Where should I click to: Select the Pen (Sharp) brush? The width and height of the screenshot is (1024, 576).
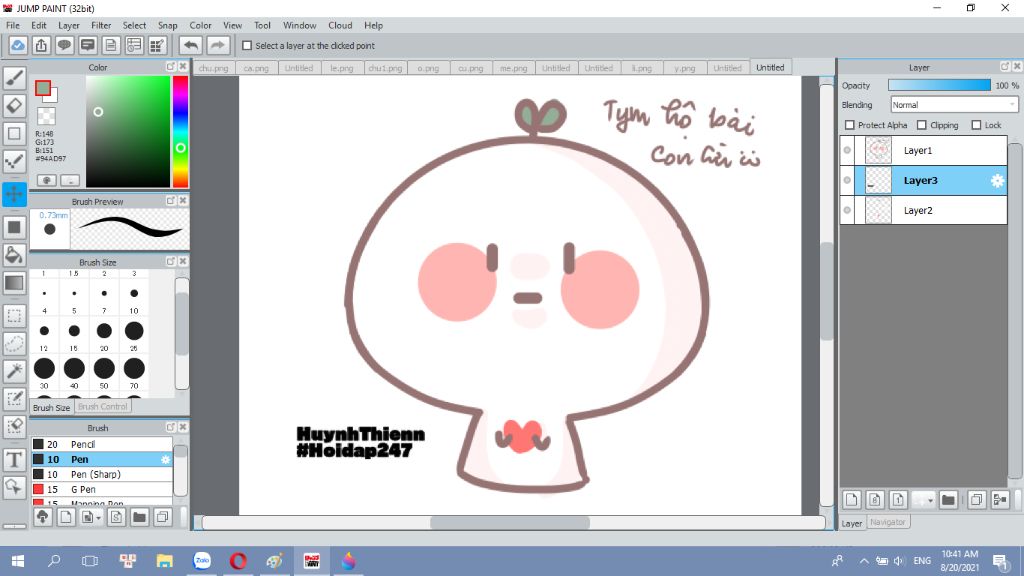click(102, 474)
